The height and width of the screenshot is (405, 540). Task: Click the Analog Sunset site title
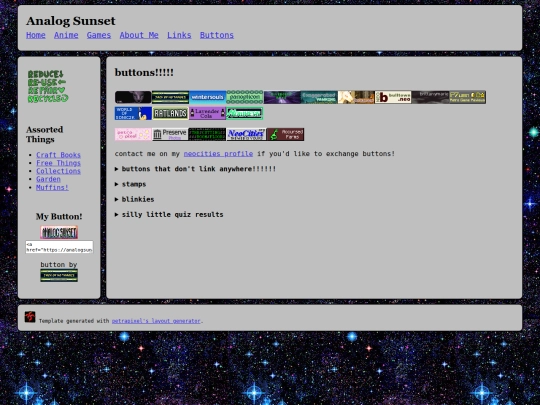(x=71, y=21)
